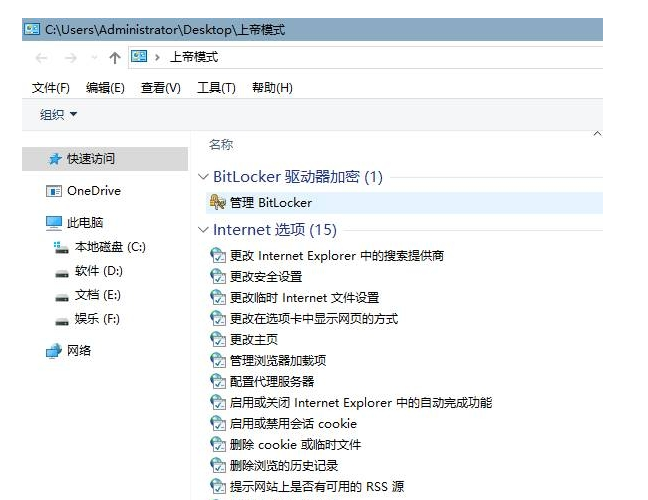Image resolution: width=648 pixels, height=500 pixels.
Task: Open 软件 (D:) drive
Action: 98,271
